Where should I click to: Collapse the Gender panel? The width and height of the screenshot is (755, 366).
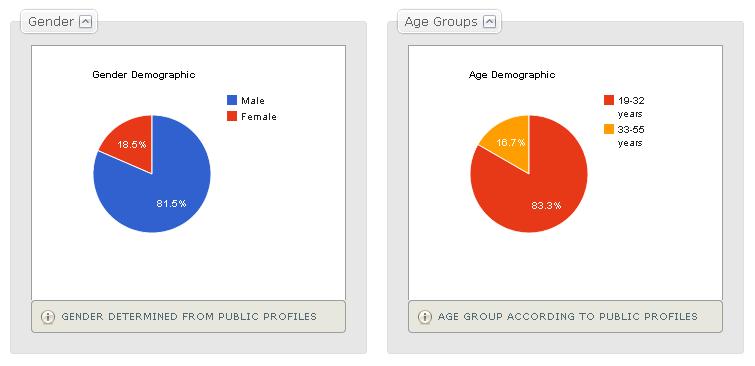[85, 22]
